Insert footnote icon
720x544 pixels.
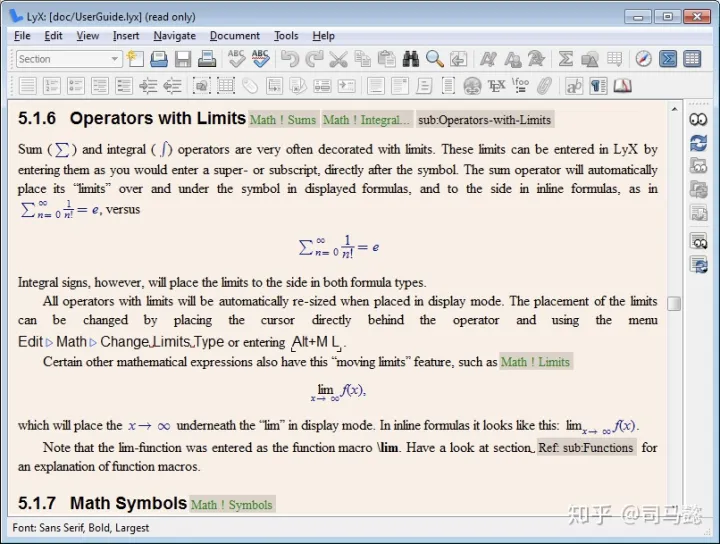[x=376, y=85]
